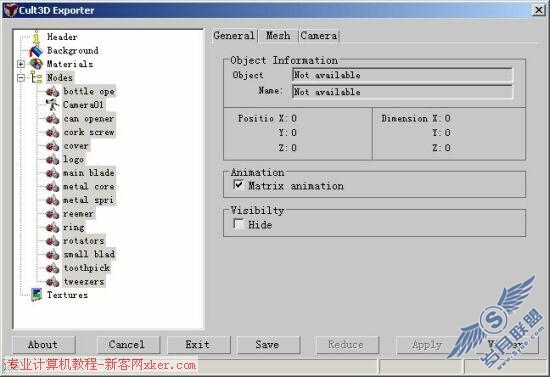This screenshot has height=377, width=550.
Task: Select the Background tree item label
Action: point(73,51)
